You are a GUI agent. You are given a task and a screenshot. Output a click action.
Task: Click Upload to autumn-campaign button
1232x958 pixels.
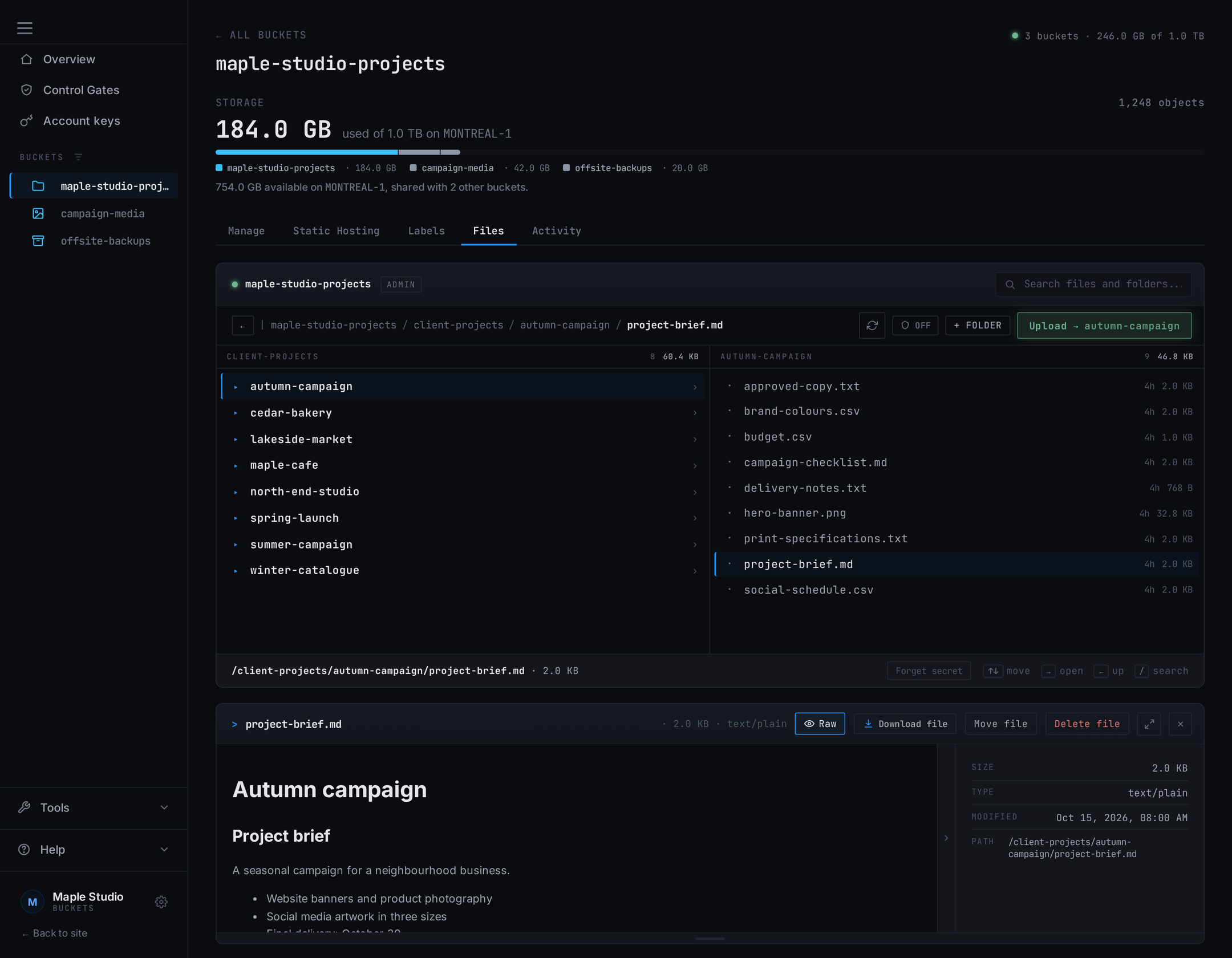(x=1104, y=326)
